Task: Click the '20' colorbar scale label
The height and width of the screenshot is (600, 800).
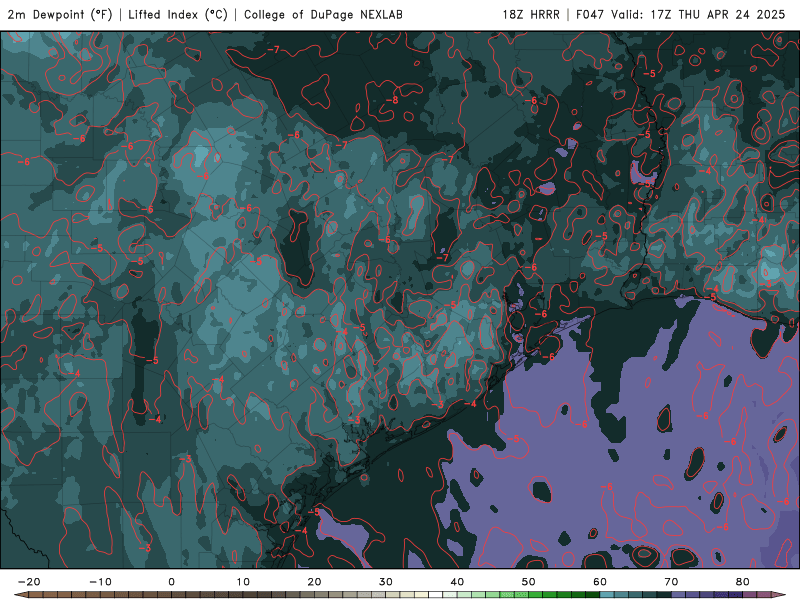Action: pyautogui.click(x=314, y=582)
